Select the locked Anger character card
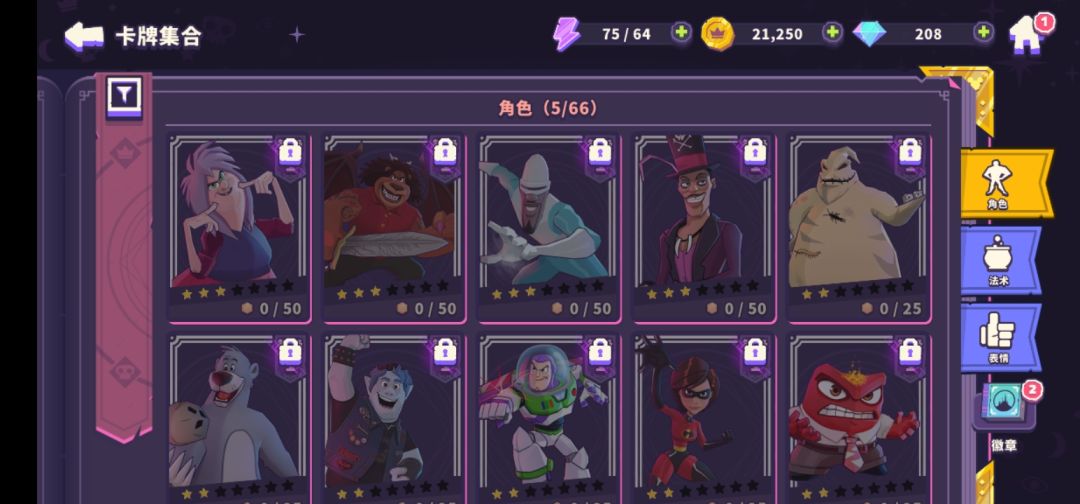 [x=860, y=419]
